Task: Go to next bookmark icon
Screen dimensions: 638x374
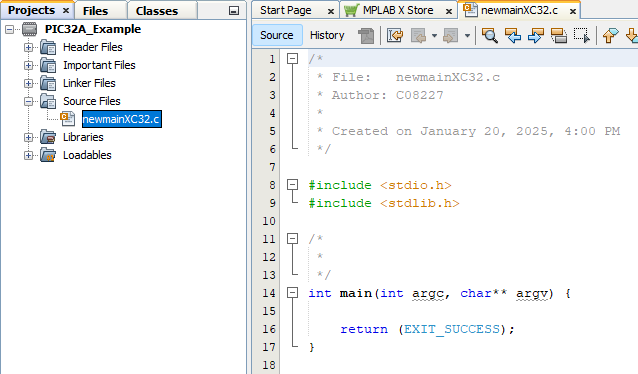Action: 632,36
